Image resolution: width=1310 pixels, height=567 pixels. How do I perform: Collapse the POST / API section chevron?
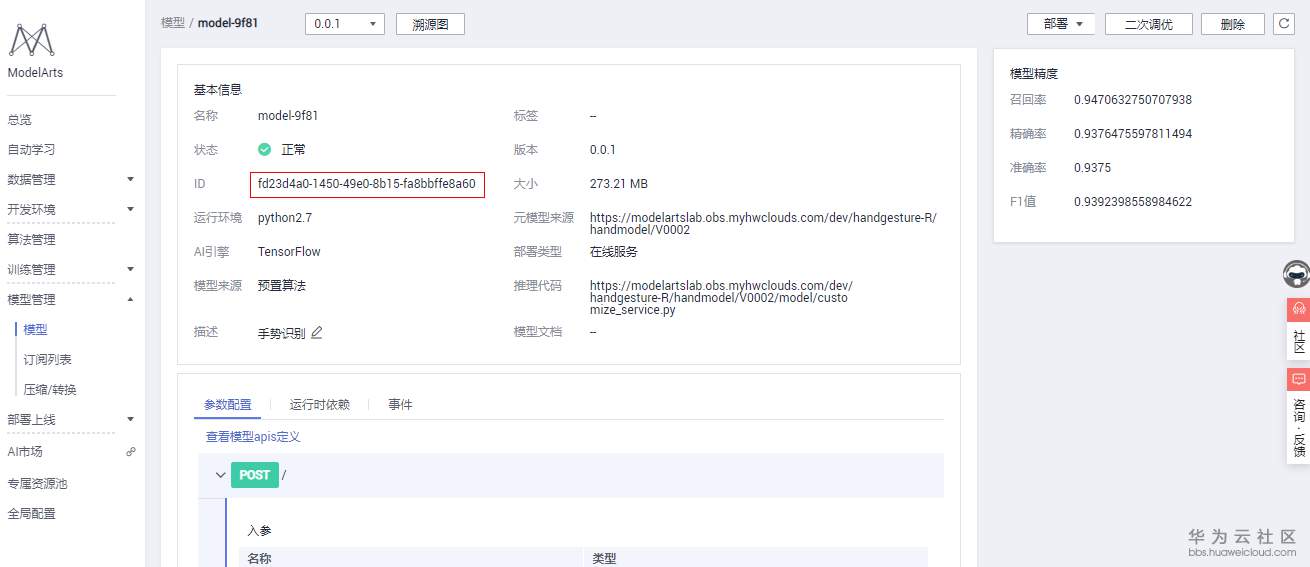pos(221,475)
